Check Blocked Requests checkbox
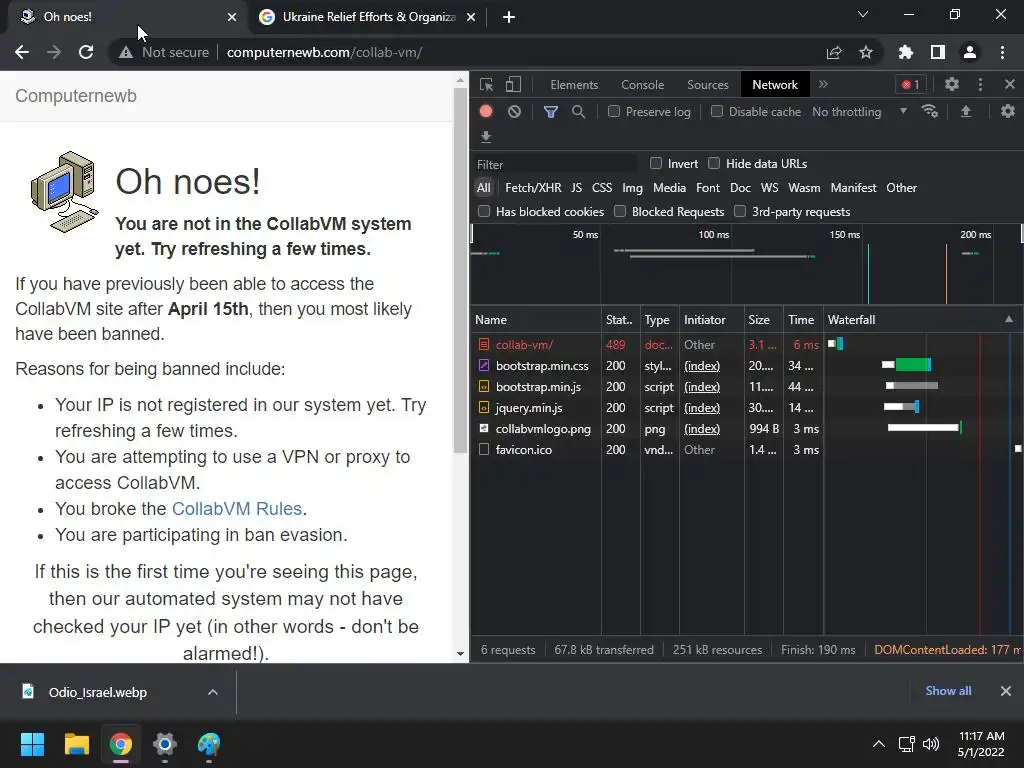 620,211
